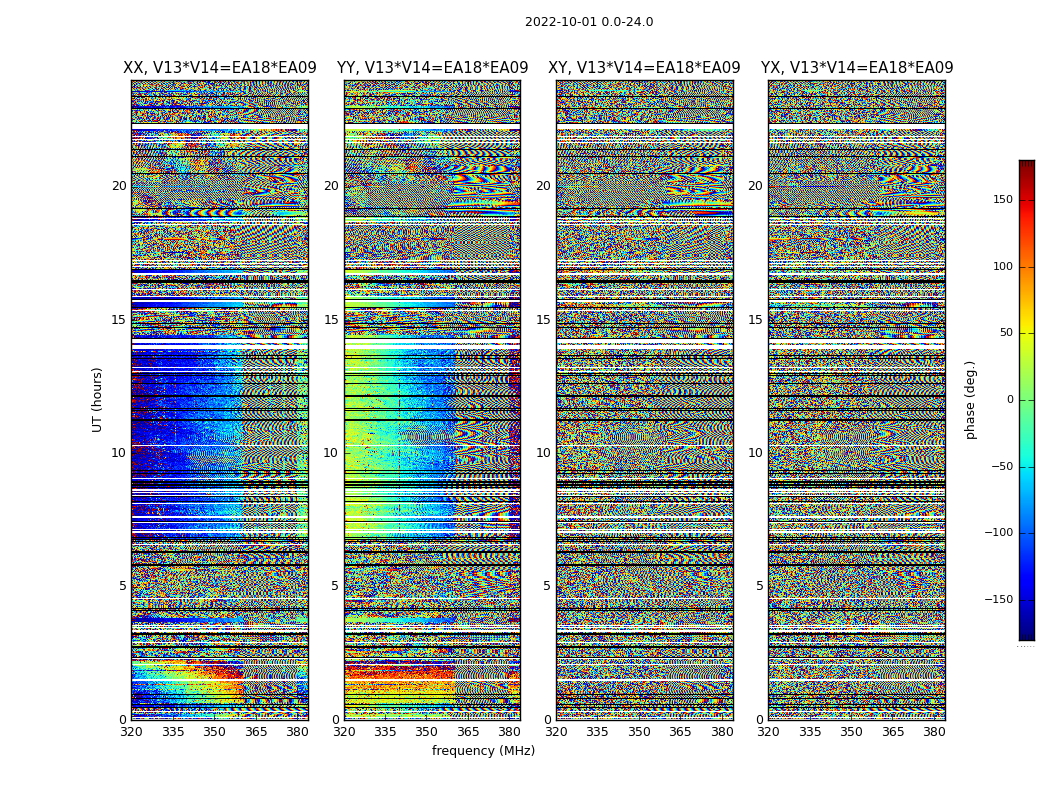Click the XX polarization phase plot
Screen dimensions: 1050x800
[x=220, y=400]
